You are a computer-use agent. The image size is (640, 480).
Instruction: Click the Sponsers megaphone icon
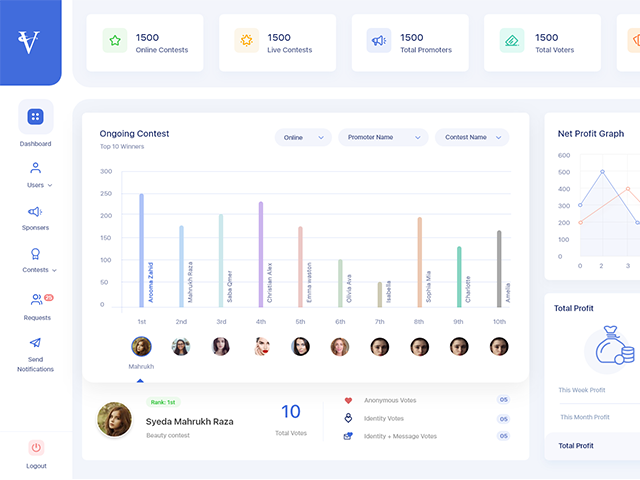click(x=35, y=211)
